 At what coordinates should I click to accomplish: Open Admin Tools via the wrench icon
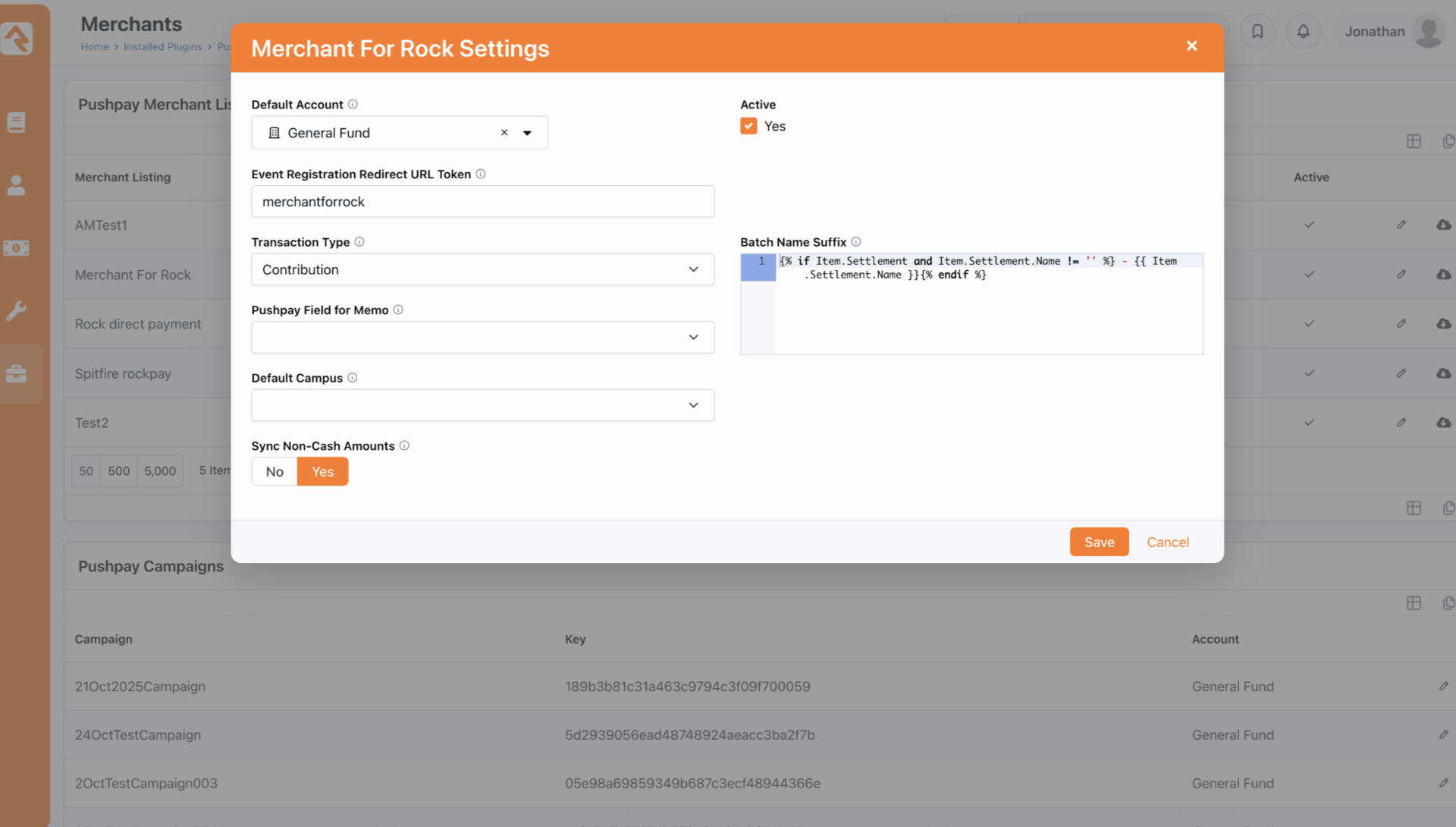[x=17, y=310]
